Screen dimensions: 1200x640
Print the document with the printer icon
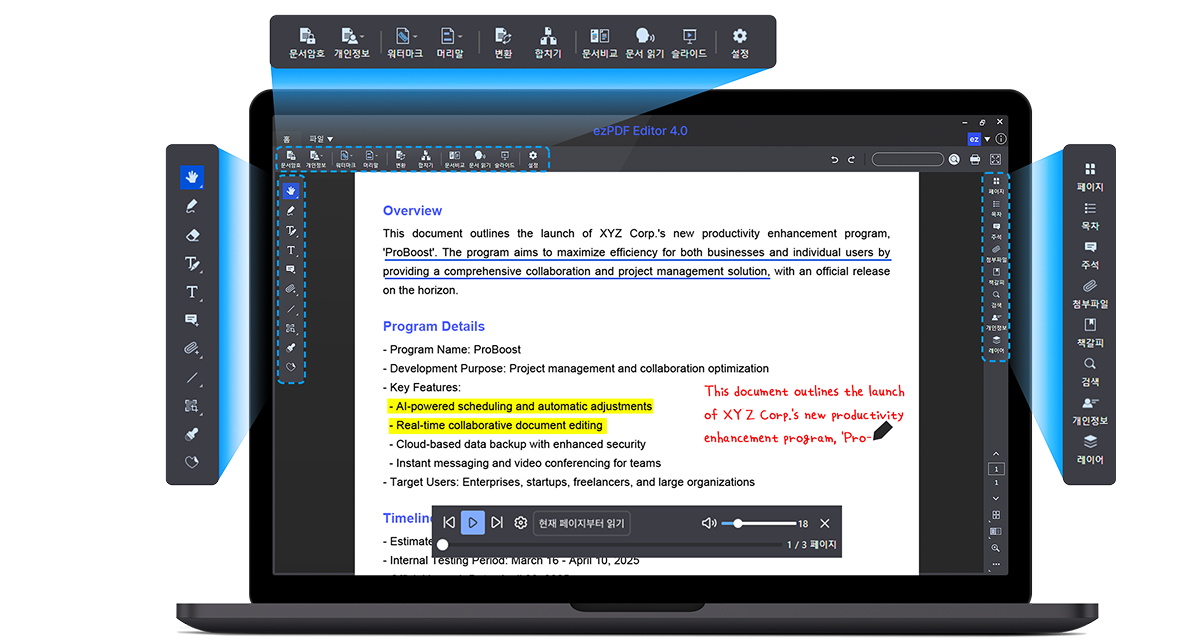(x=975, y=159)
